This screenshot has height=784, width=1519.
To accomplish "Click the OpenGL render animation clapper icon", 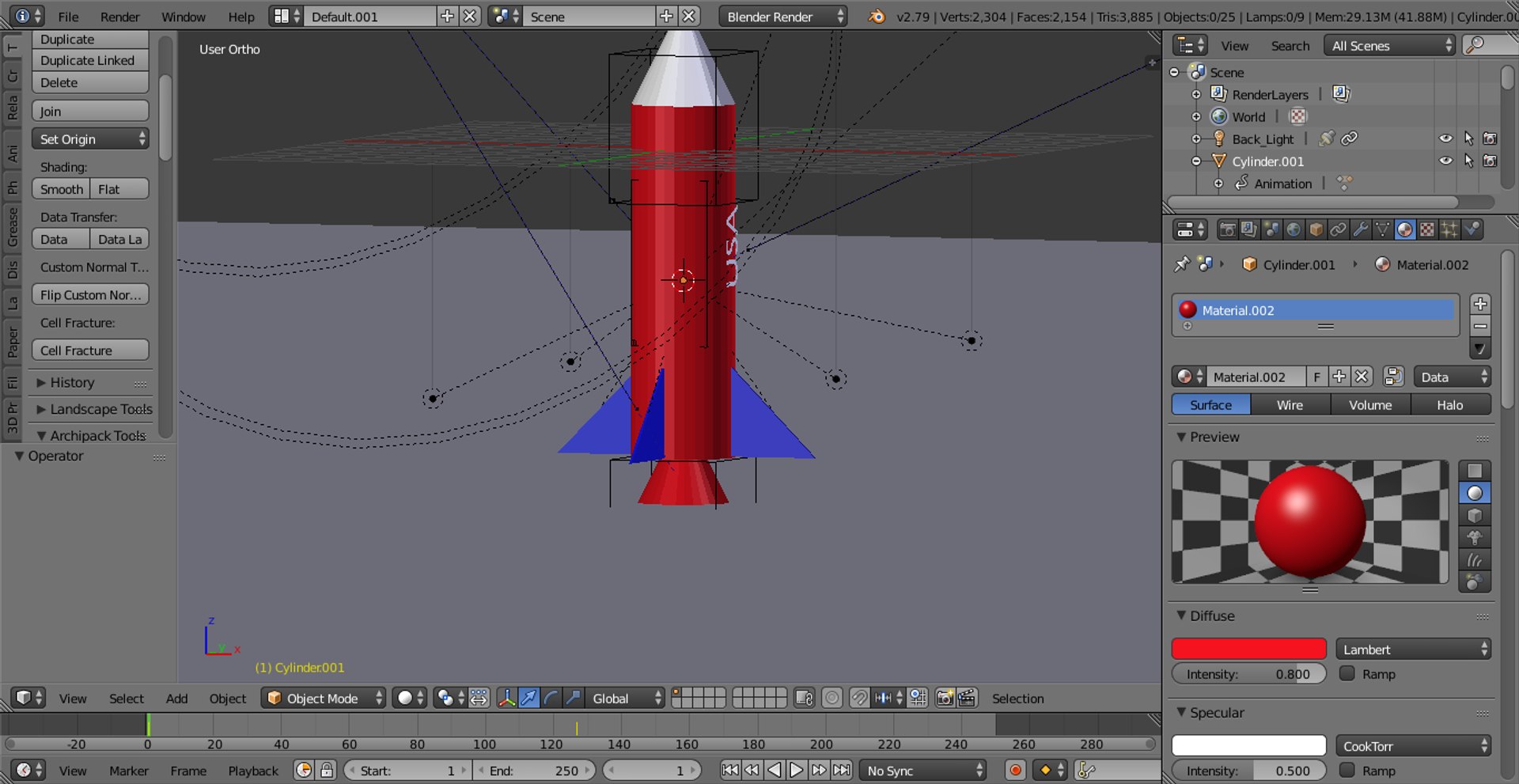I will (x=967, y=698).
